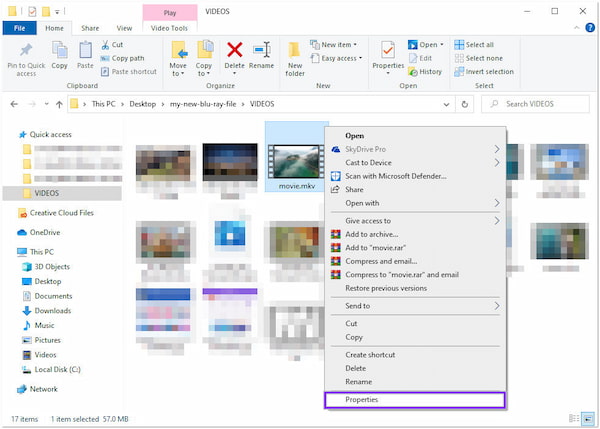Click the Copy ribbon icon
The width and height of the screenshot is (600, 429).
pos(59,51)
